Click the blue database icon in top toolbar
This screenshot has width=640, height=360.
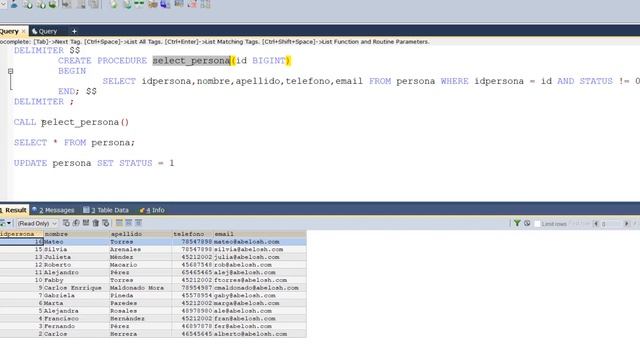click(165, 4)
